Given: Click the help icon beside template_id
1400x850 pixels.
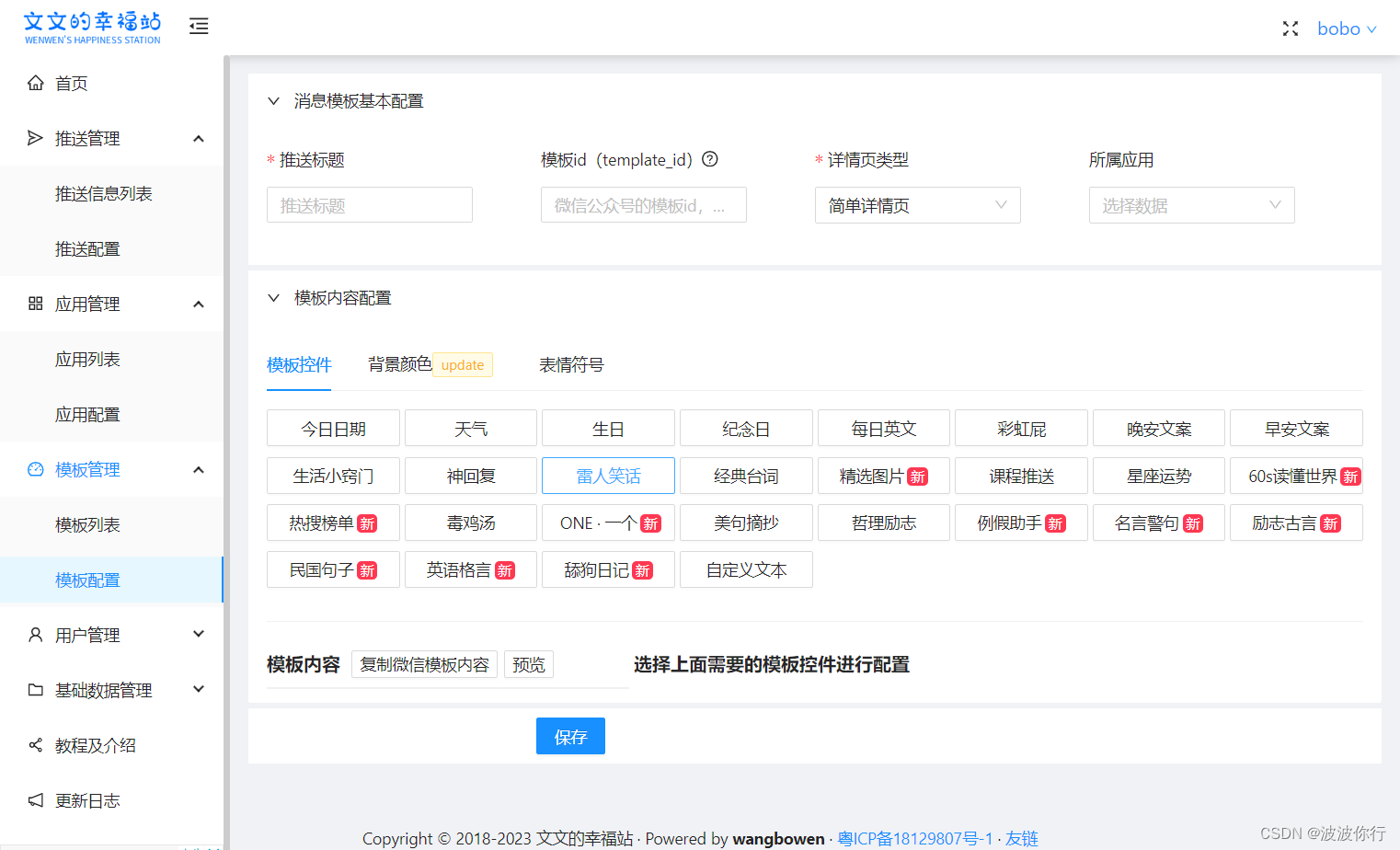Looking at the screenshot, I should (x=710, y=159).
